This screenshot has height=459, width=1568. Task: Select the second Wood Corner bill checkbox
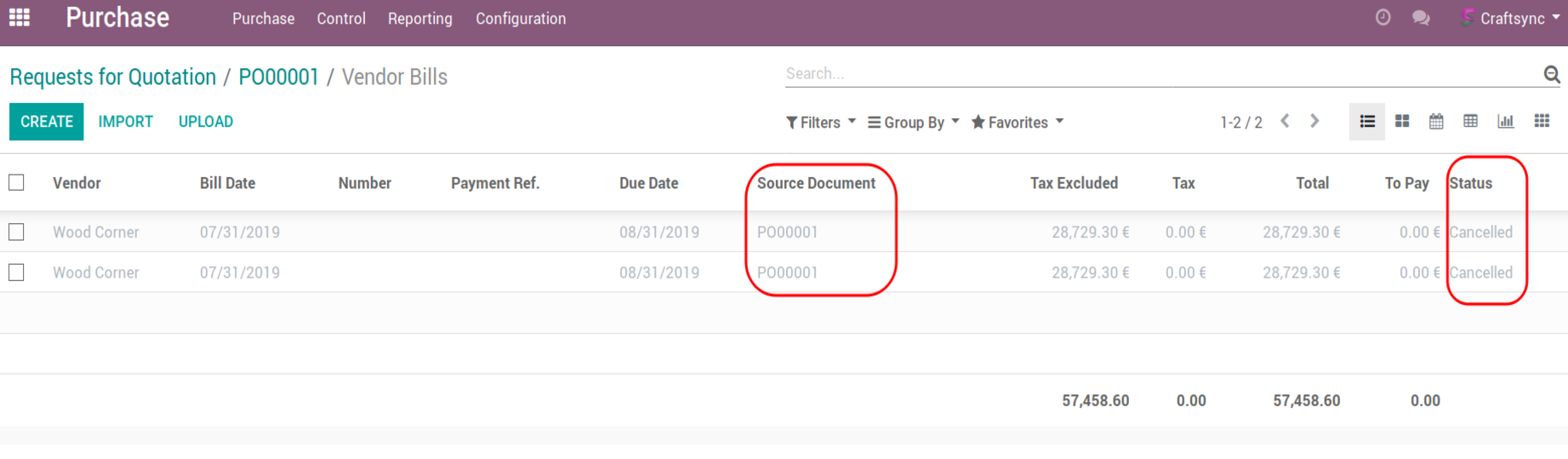coord(17,273)
